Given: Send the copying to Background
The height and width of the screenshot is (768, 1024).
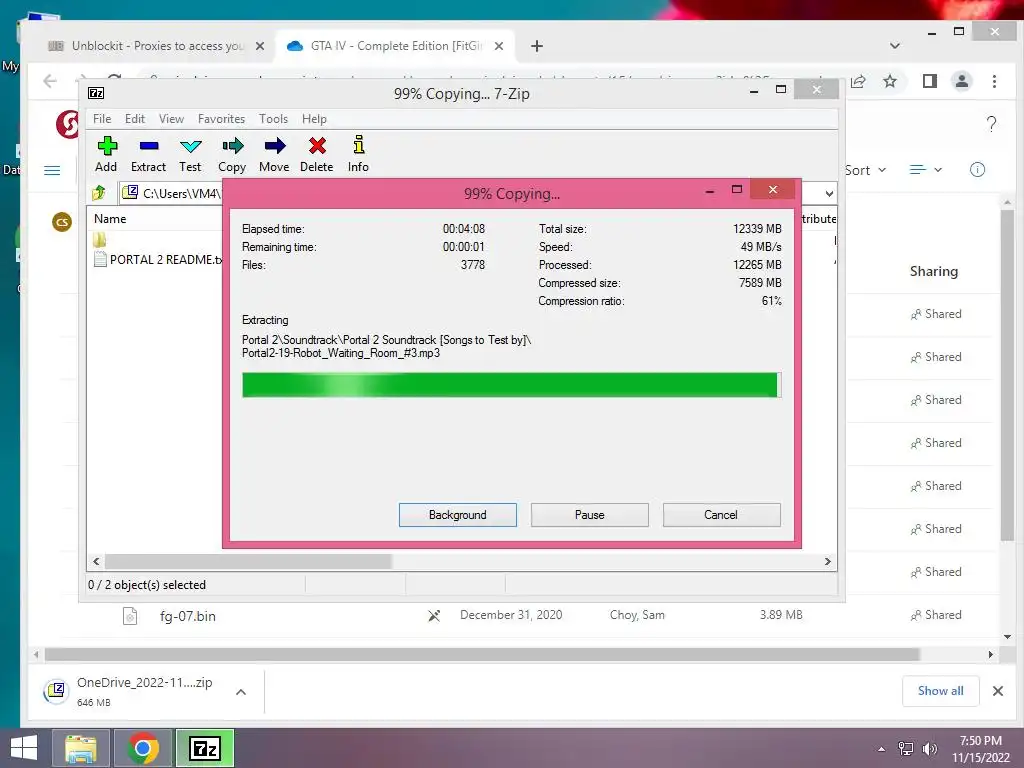Looking at the screenshot, I should 458,515.
